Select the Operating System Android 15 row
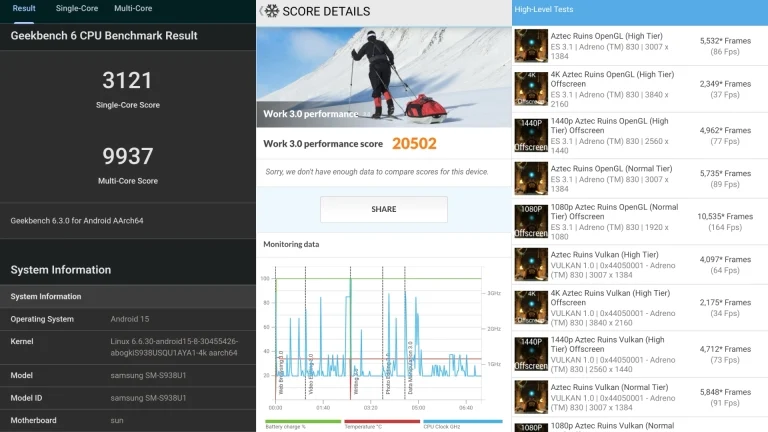768x432 pixels. tap(128, 319)
